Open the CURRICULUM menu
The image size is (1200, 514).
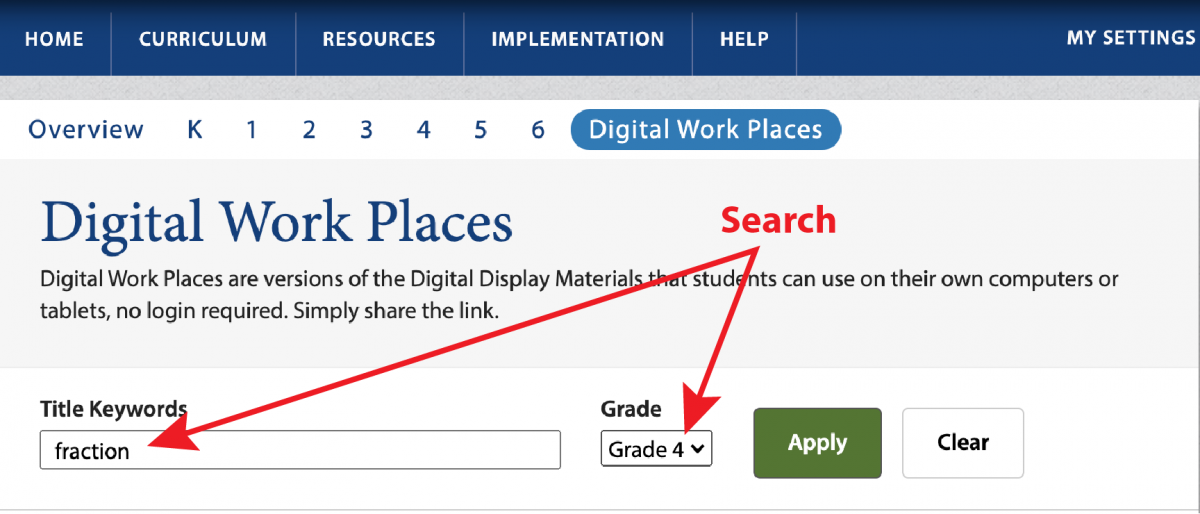(203, 39)
